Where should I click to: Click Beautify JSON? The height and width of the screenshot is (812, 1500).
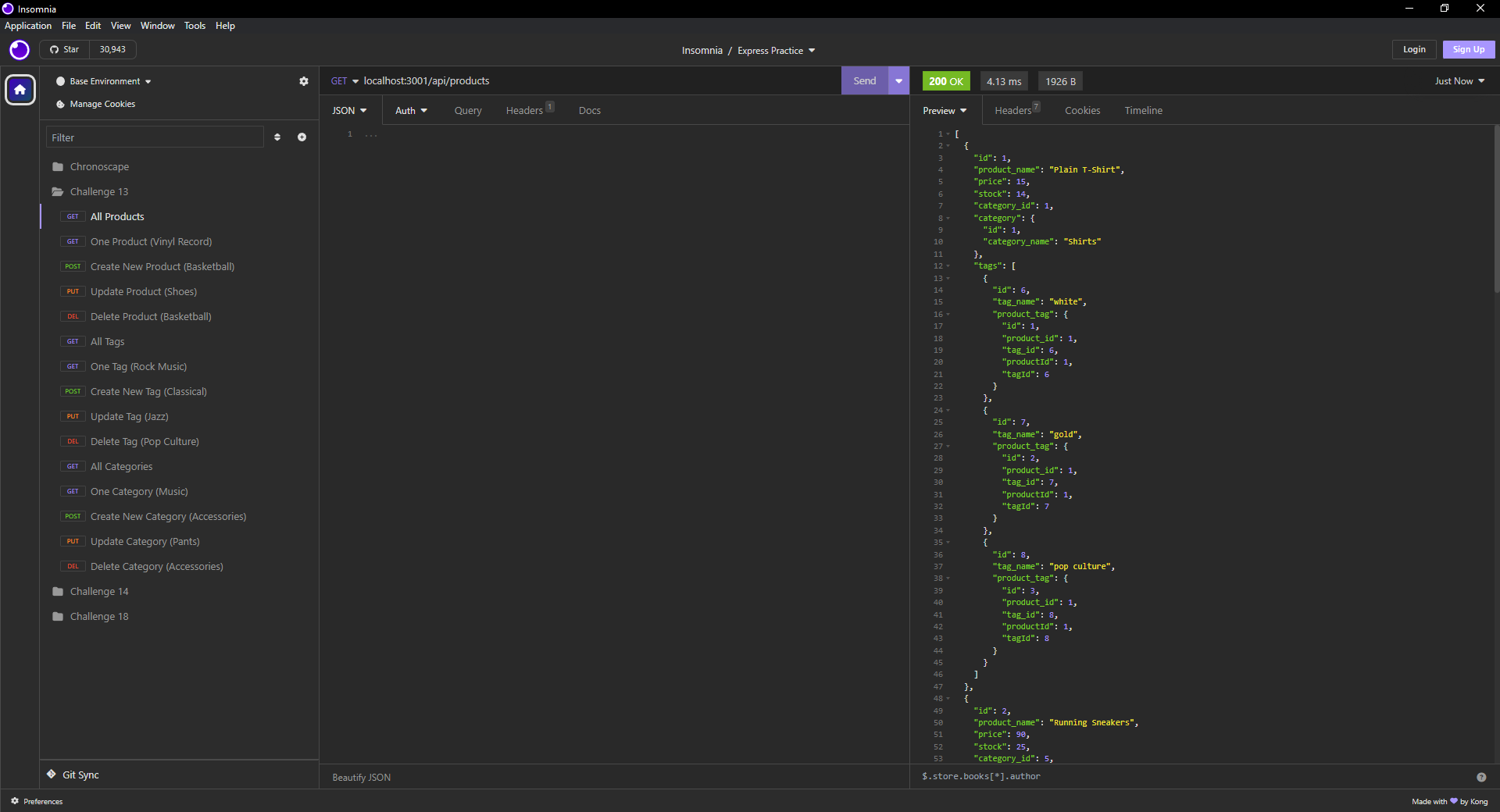click(x=362, y=777)
